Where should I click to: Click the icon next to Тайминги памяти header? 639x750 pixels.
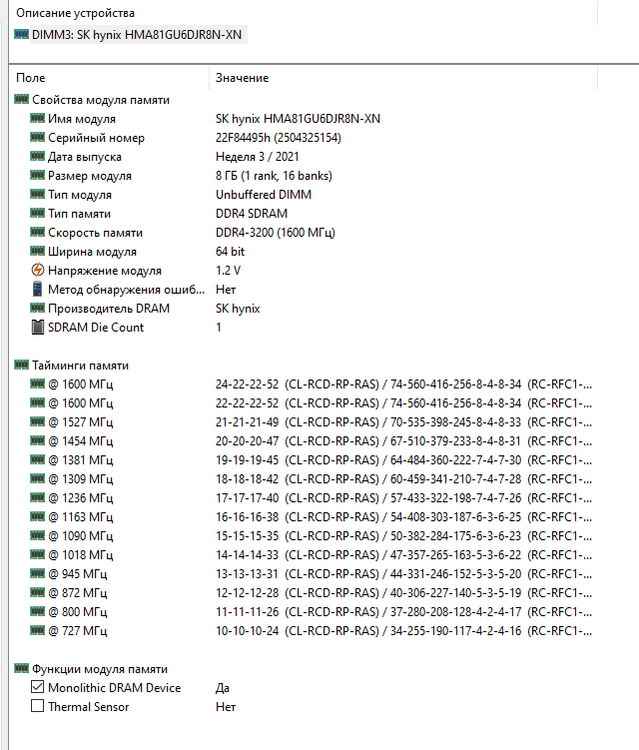point(22,365)
